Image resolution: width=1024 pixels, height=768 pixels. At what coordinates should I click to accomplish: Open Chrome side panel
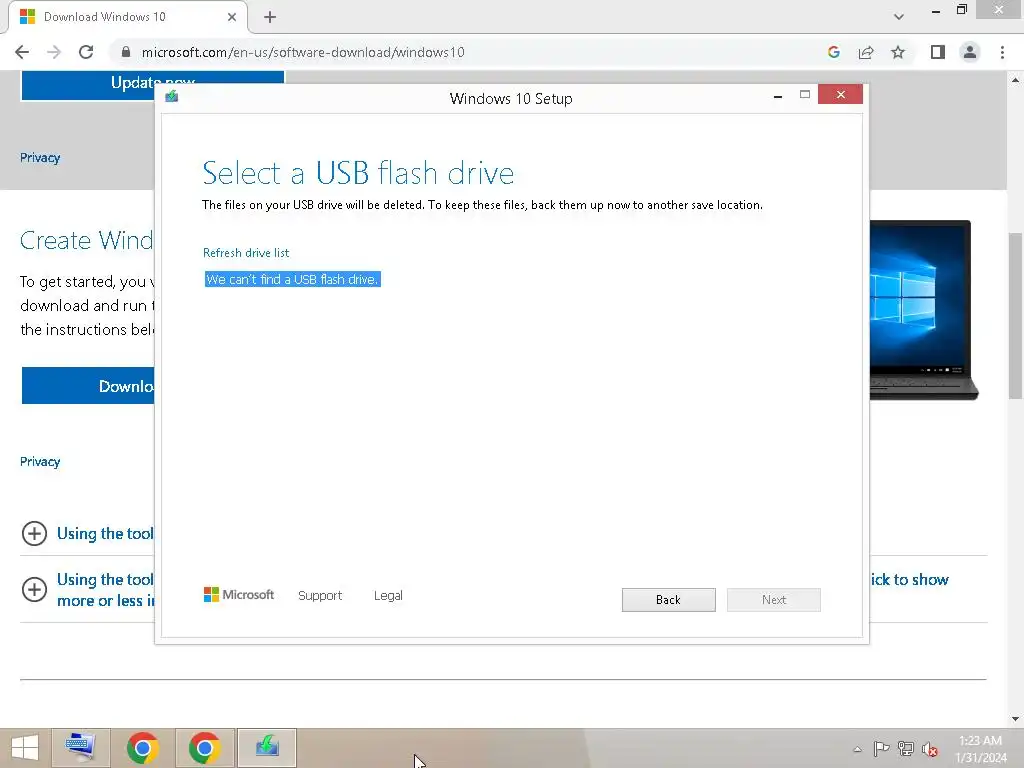coord(938,52)
